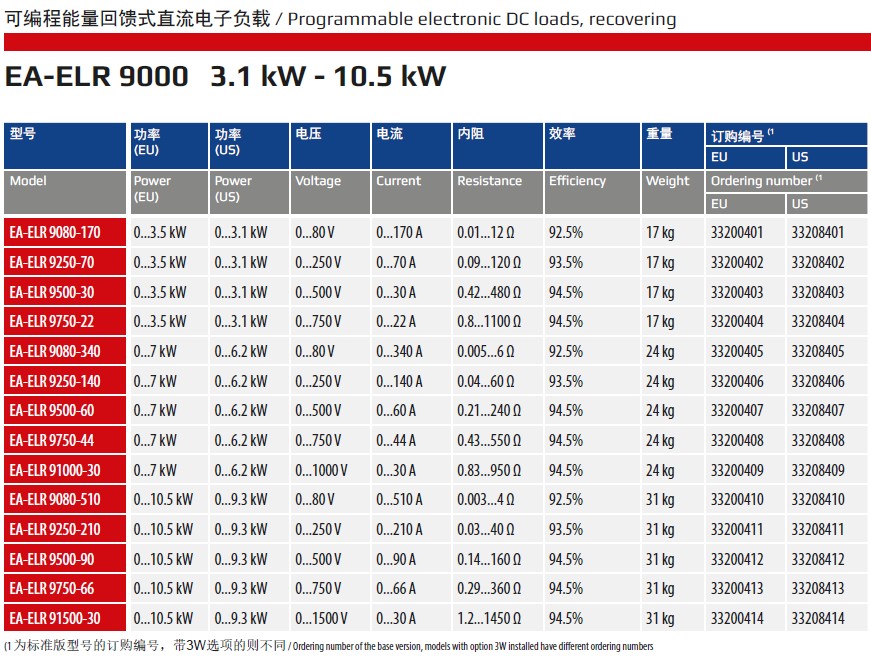Click the EA-ELR 9000 title heading

tap(226, 76)
